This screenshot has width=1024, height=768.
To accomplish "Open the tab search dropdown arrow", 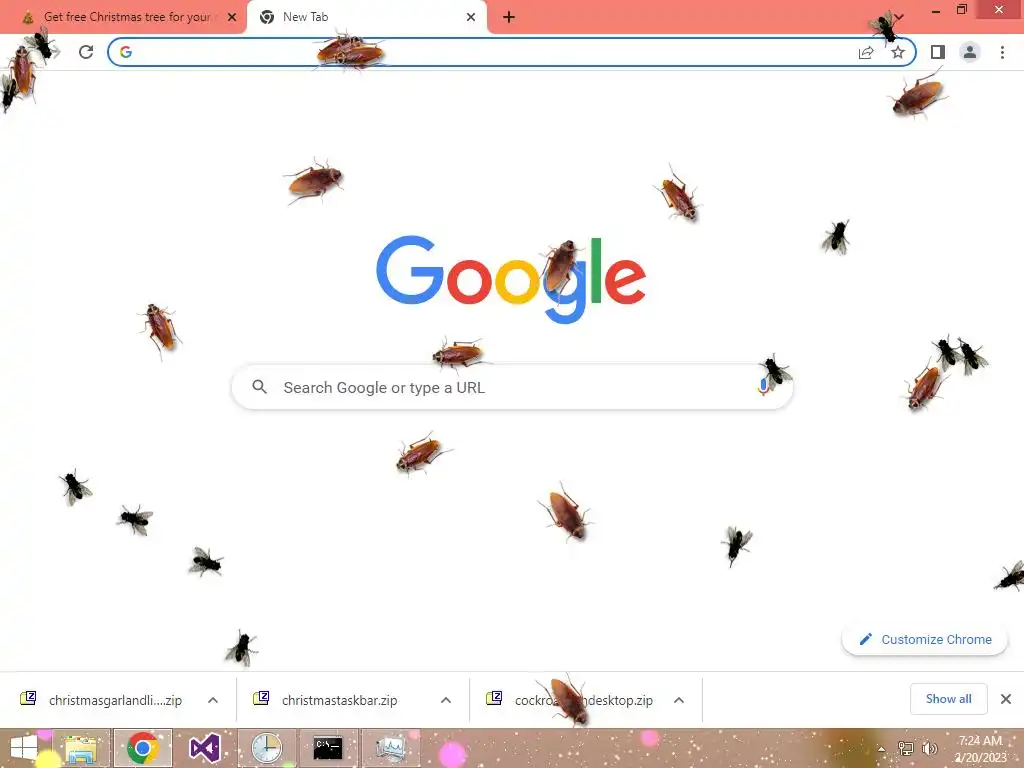I will pos(899,17).
